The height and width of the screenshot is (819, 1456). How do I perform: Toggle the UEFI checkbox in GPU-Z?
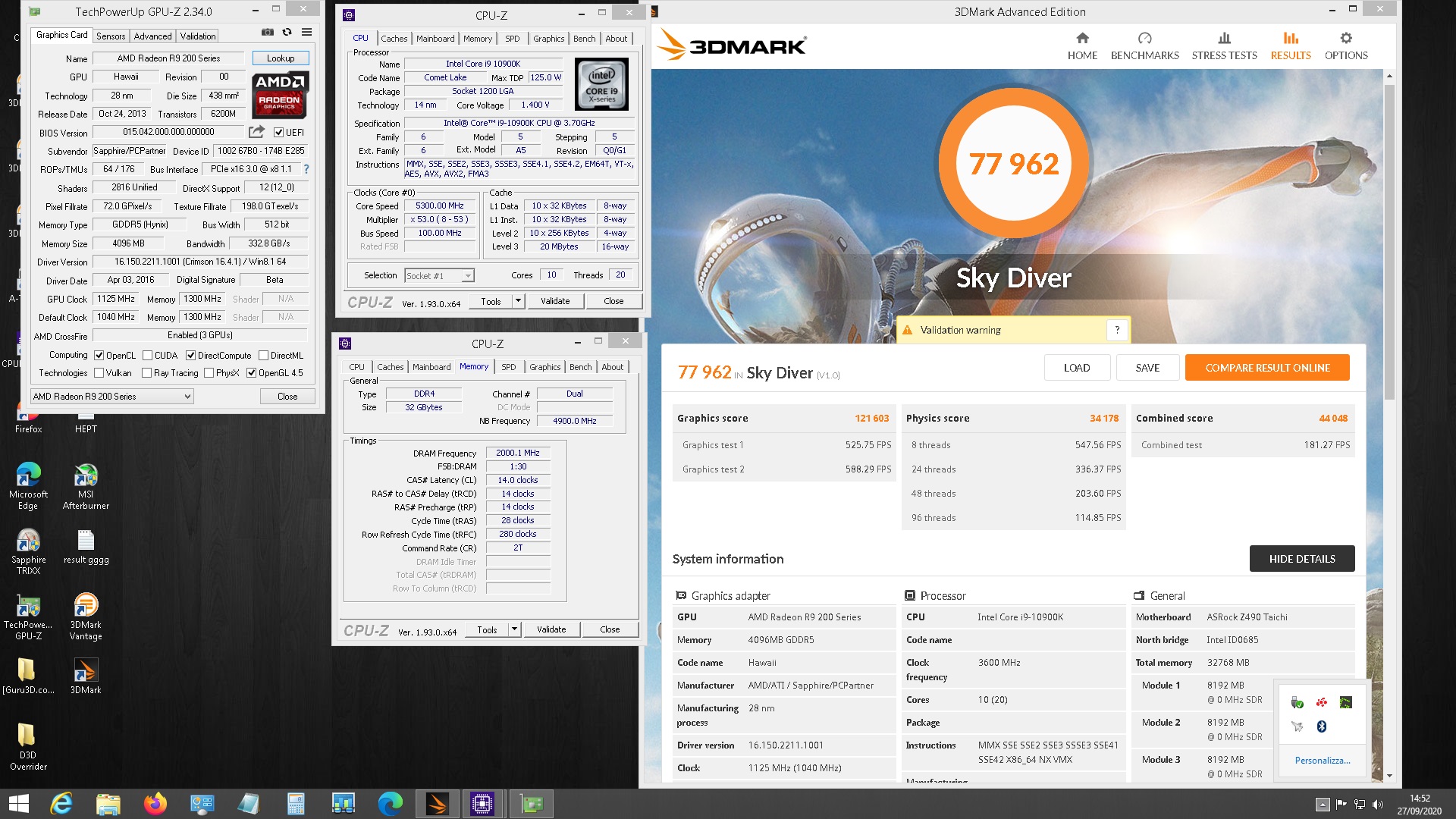pyautogui.click(x=278, y=133)
